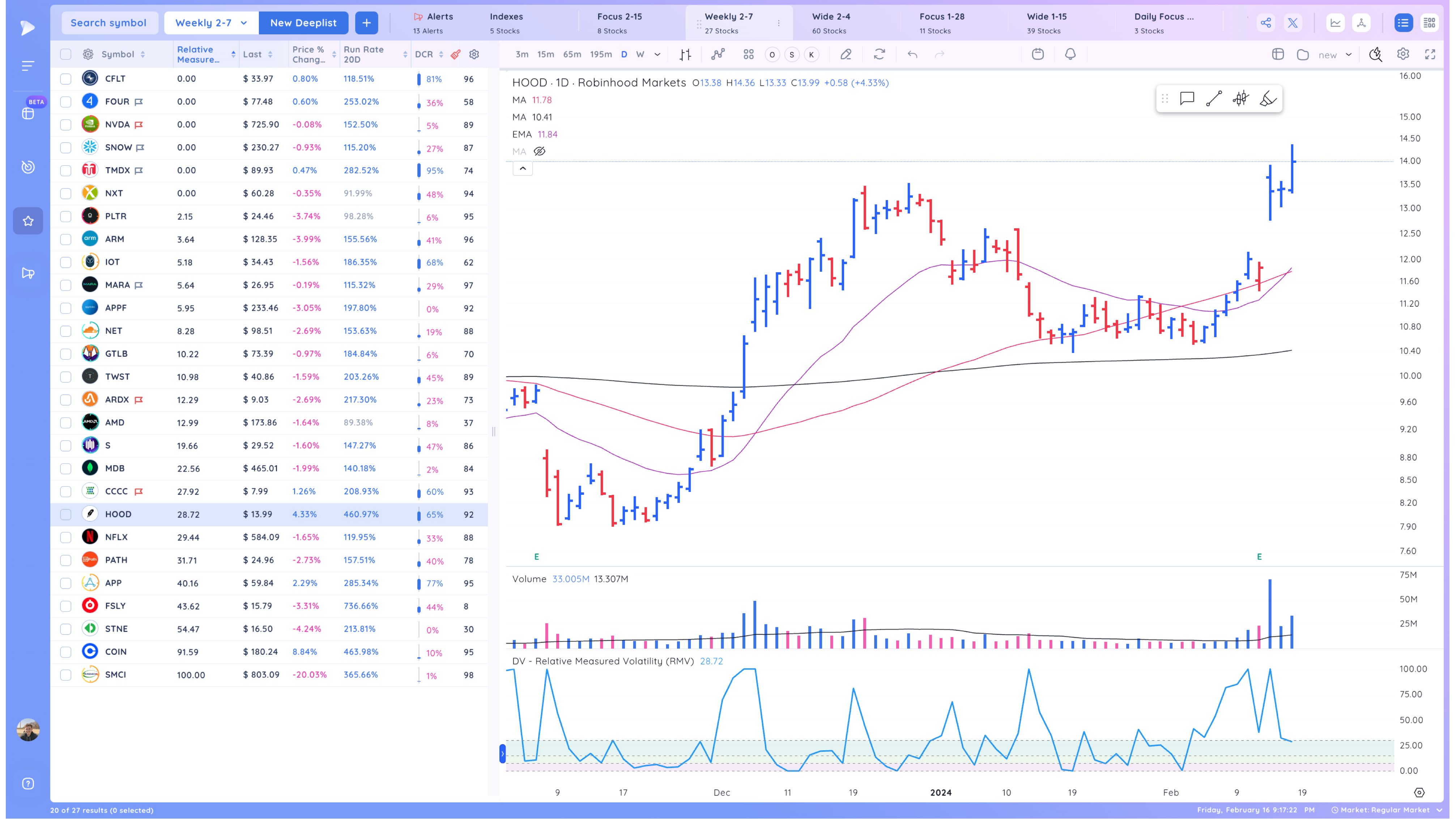Image resolution: width=1456 pixels, height=819 pixels.
Task: Open the Weekly 2-7 deeplist dropdown
Action: 212,22
